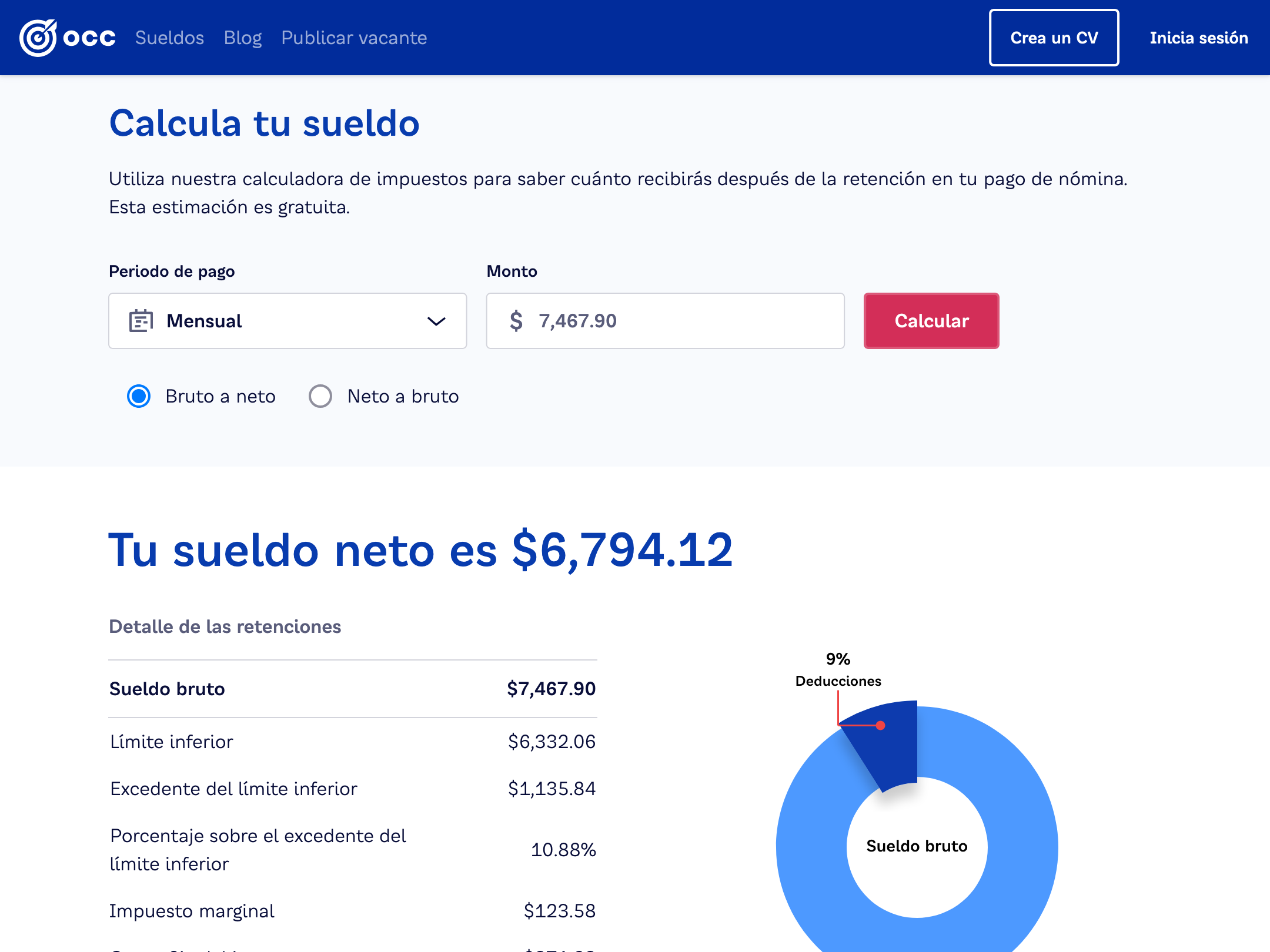Click the Periodo de pago field label
Screen dimensions: 1270x952
172,271
